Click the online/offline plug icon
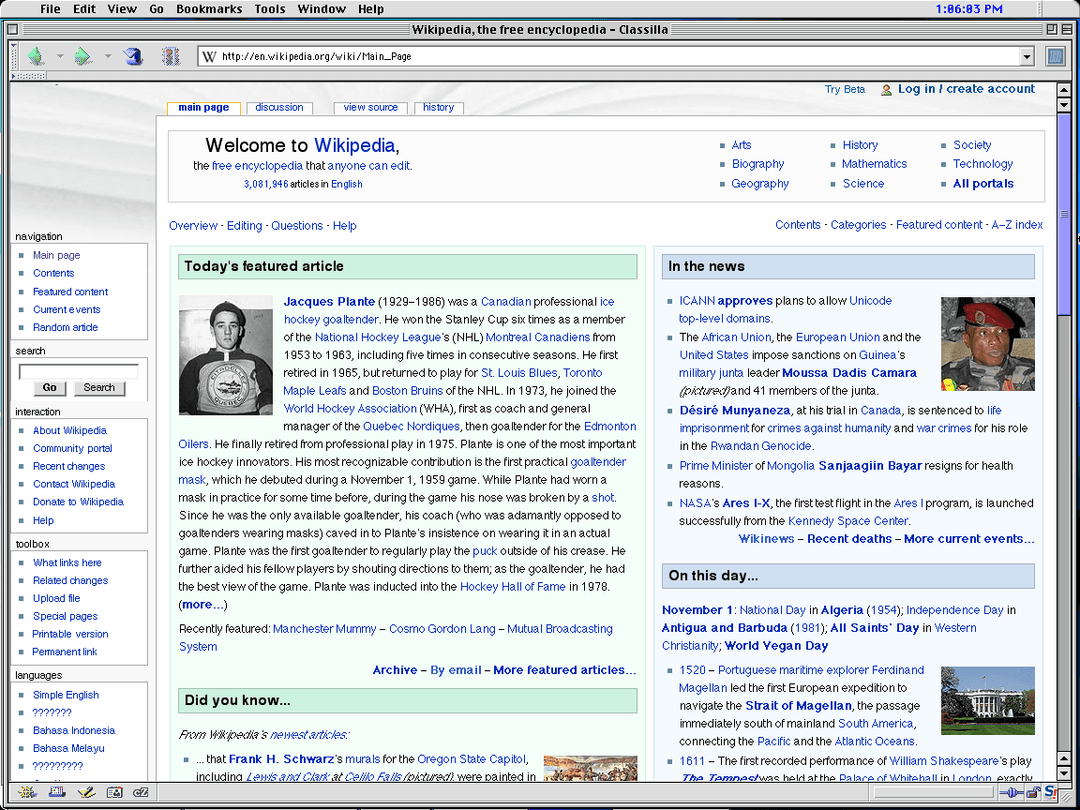Screen dimensions: 1080x810 pos(1013,792)
